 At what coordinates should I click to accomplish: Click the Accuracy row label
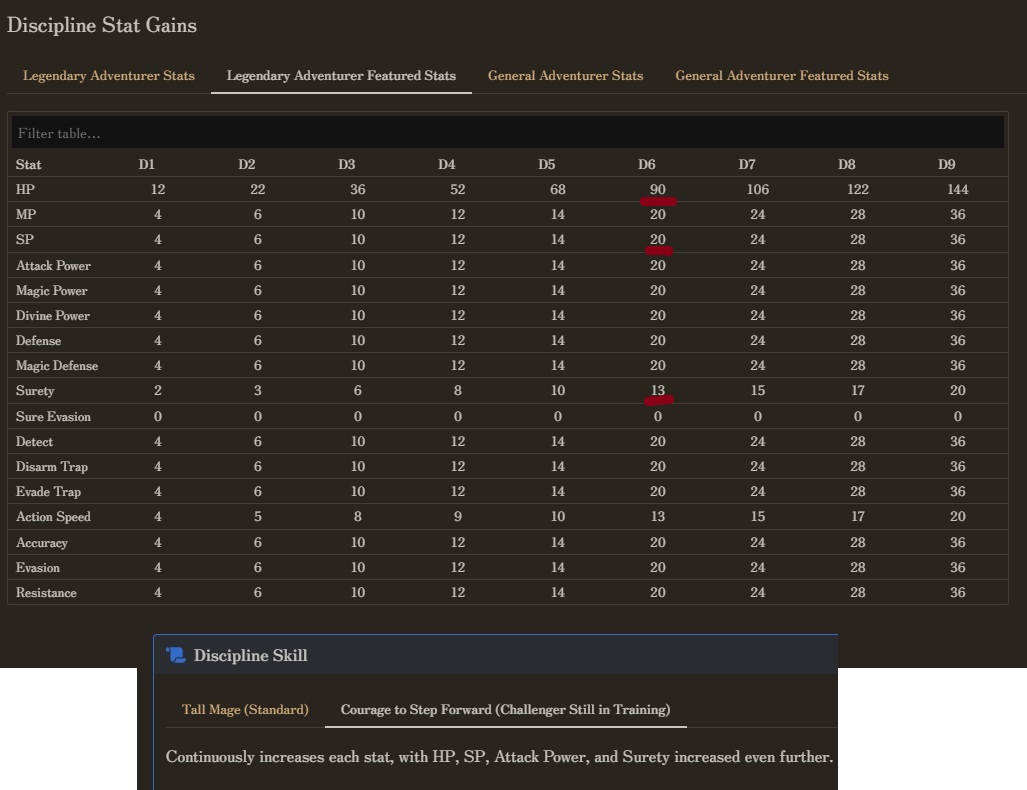pyautogui.click(x=41, y=542)
